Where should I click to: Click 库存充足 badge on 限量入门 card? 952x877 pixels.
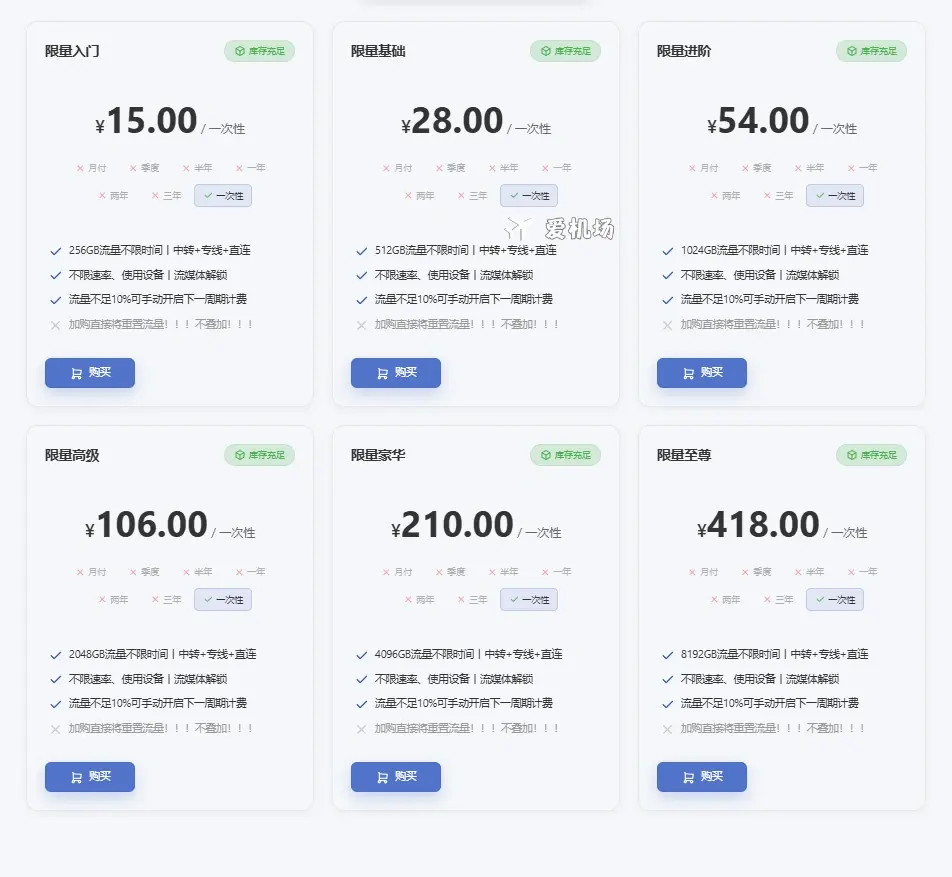click(x=259, y=51)
